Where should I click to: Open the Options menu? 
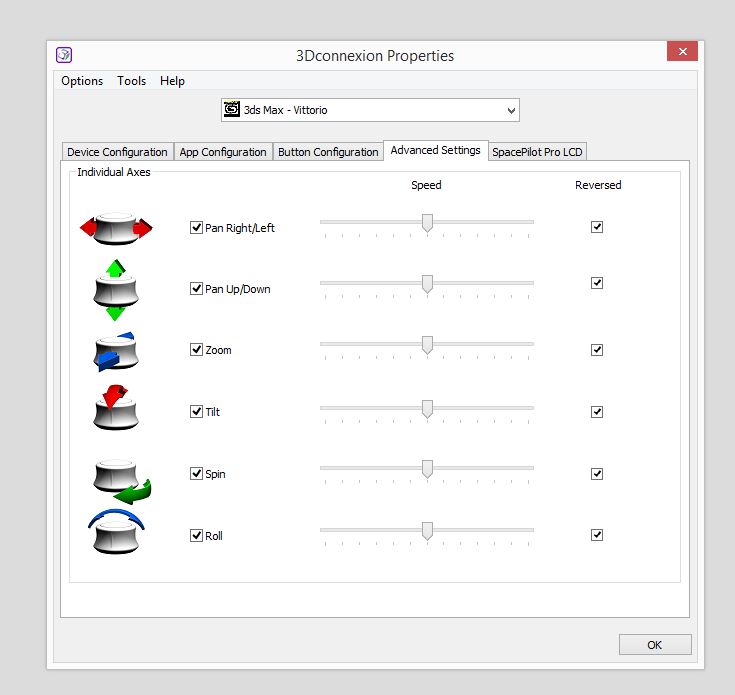click(82, 81)
